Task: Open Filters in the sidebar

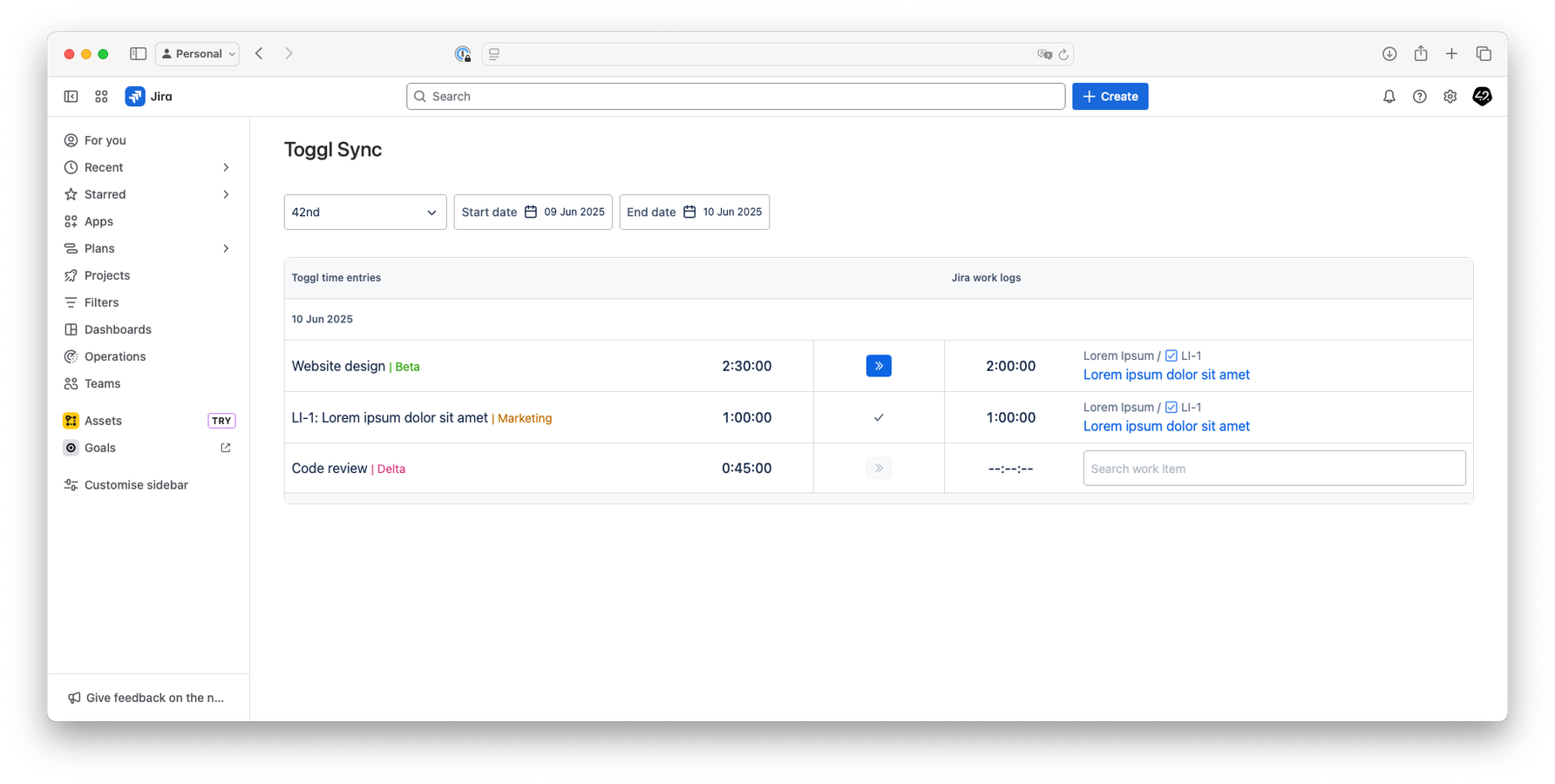Action: point(148,302)
